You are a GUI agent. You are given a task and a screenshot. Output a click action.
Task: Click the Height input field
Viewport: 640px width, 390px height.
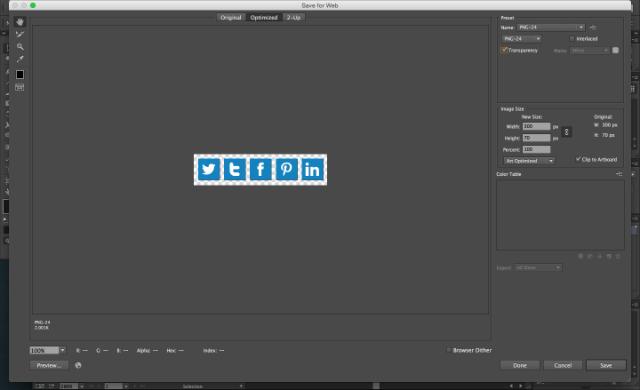[x=536, y=138]
